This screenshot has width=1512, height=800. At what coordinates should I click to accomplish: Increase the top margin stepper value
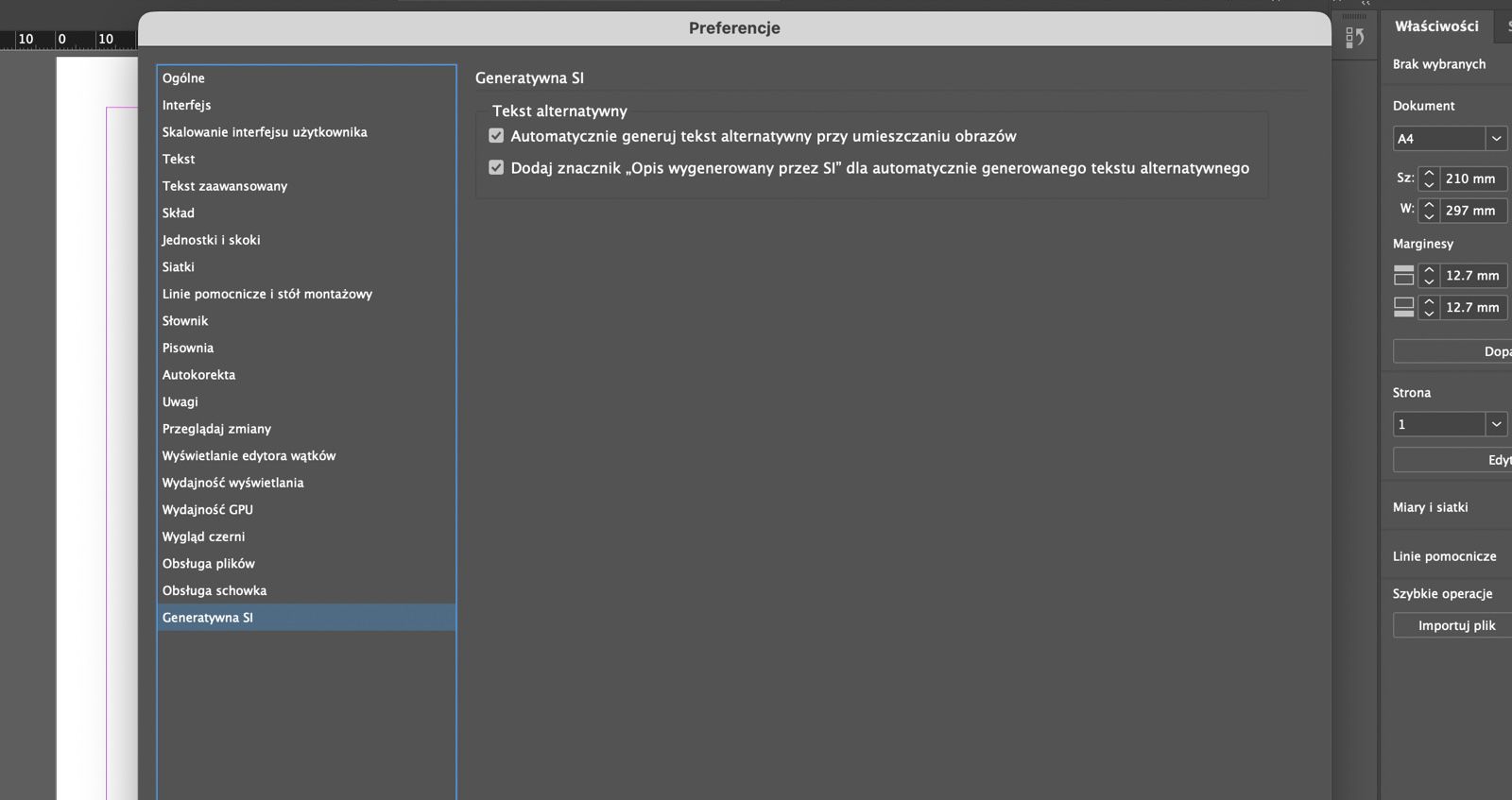pos(1429,270)
